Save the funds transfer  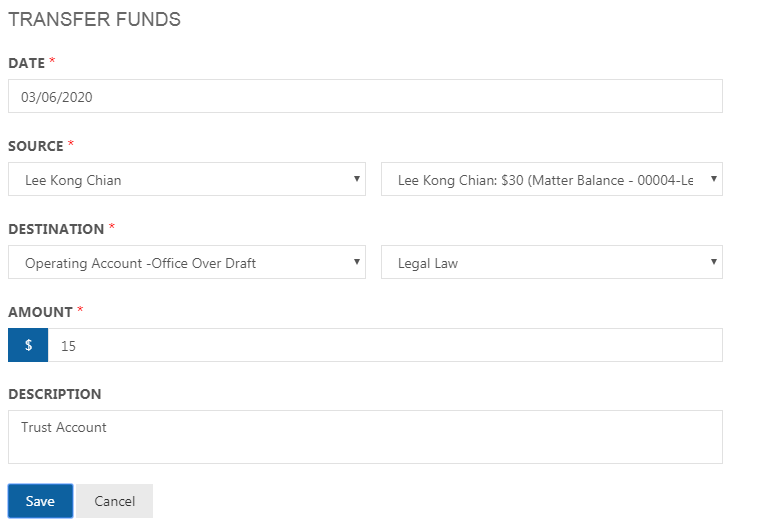(40, 501)
